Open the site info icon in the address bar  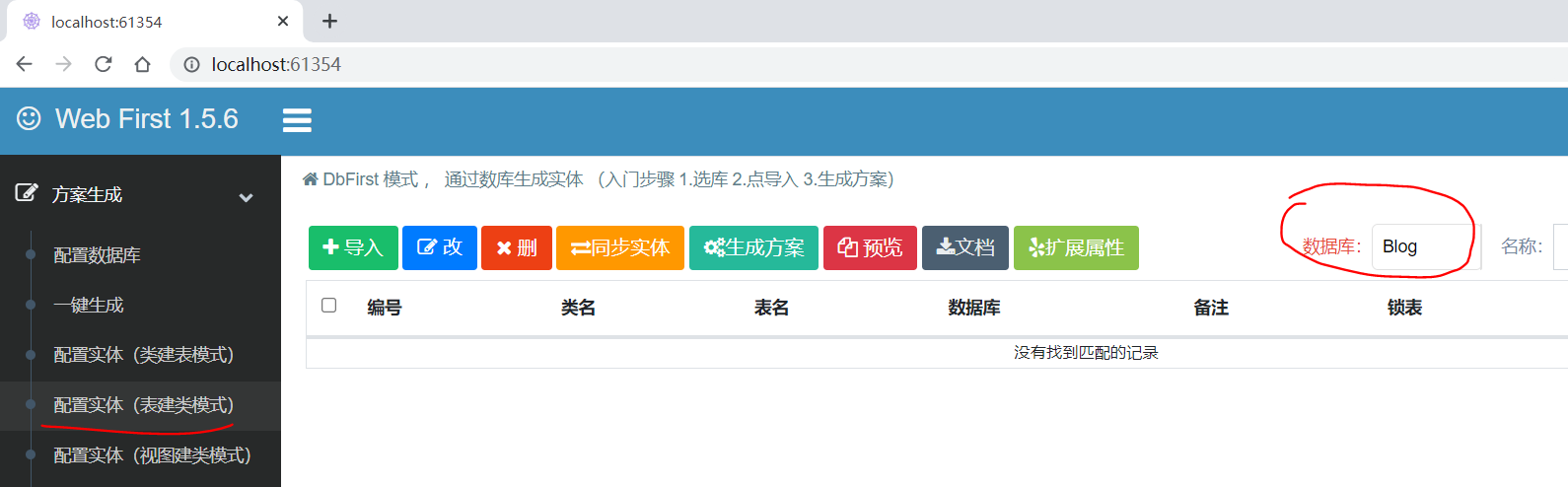click(191, 64)
